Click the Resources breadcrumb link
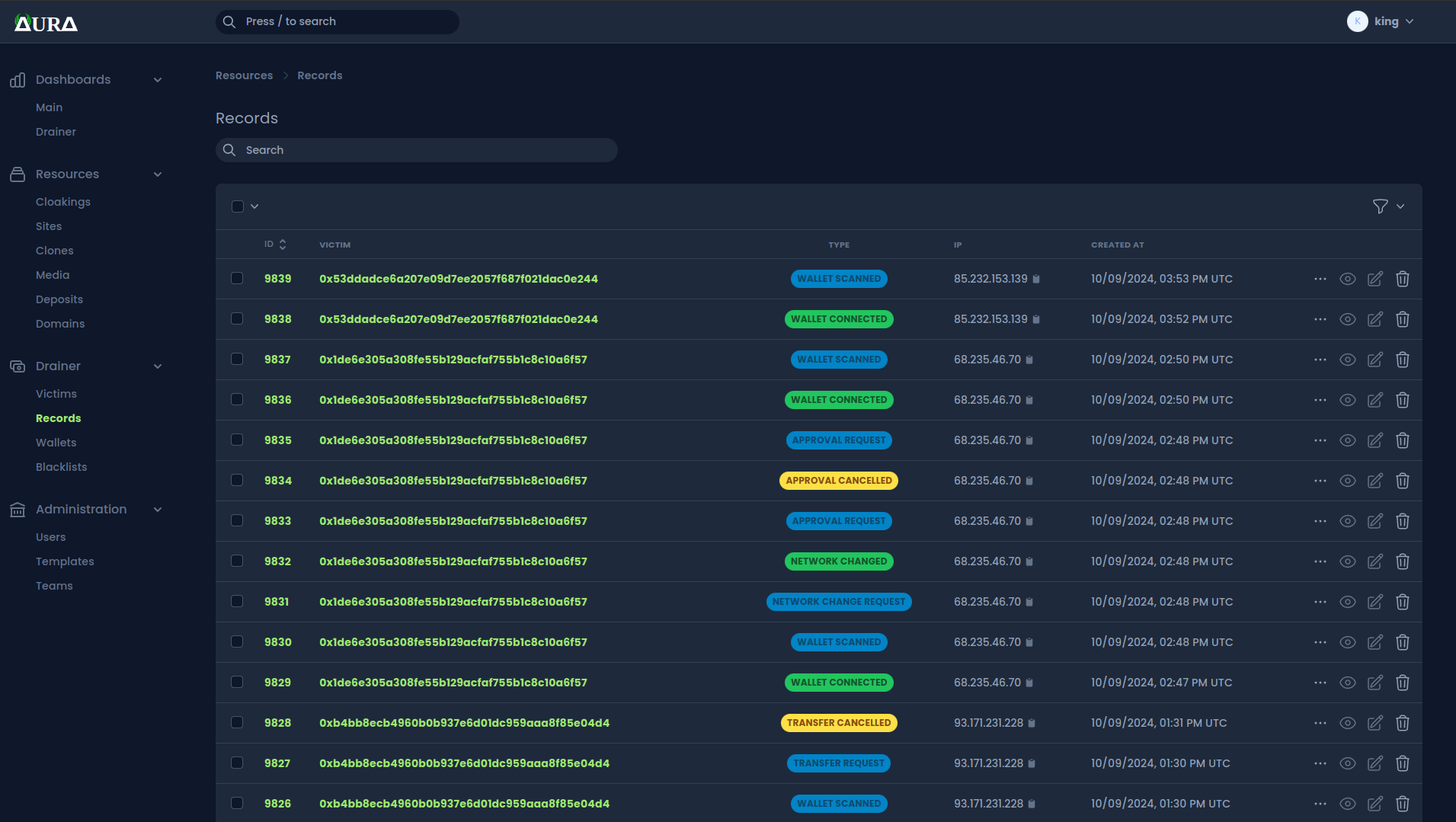 click(x=244, y=75)
